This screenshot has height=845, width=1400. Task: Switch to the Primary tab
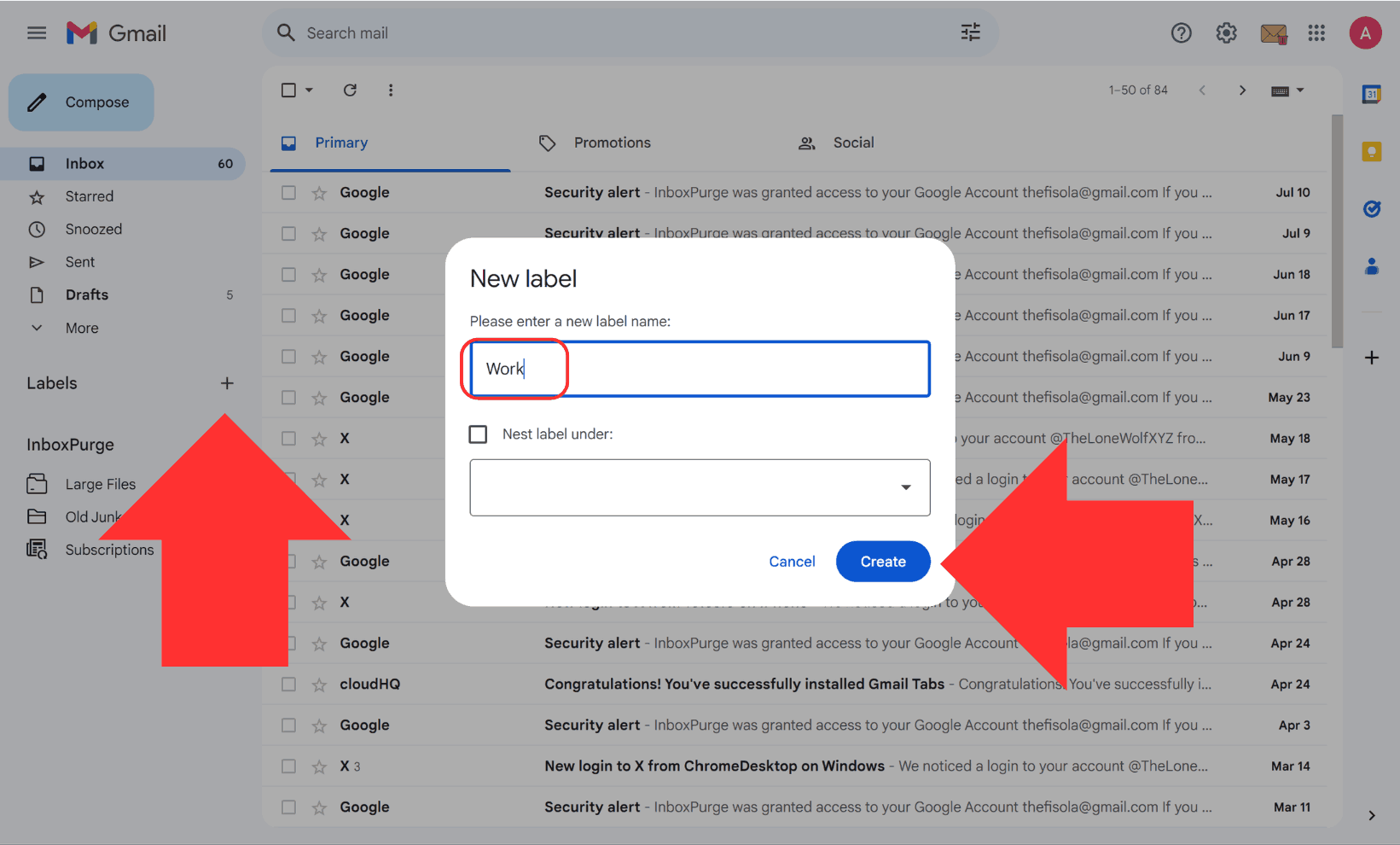click(391, 143)
